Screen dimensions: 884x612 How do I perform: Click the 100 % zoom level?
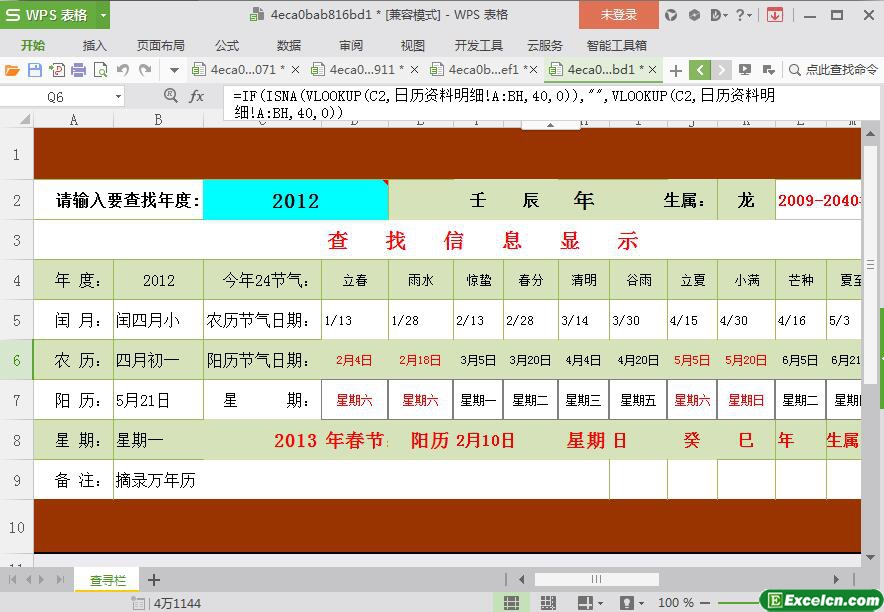[x=675, y=602]
